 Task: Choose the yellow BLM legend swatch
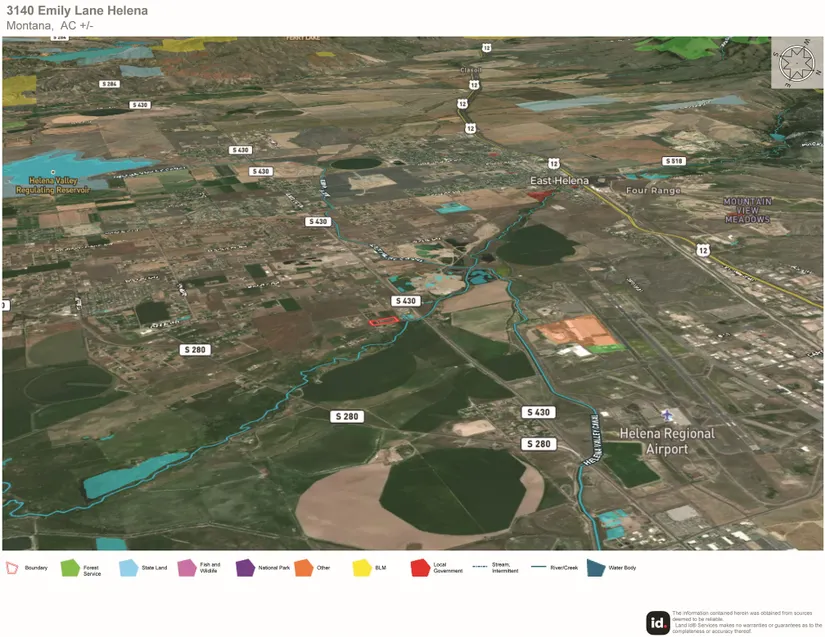[362, 568]
